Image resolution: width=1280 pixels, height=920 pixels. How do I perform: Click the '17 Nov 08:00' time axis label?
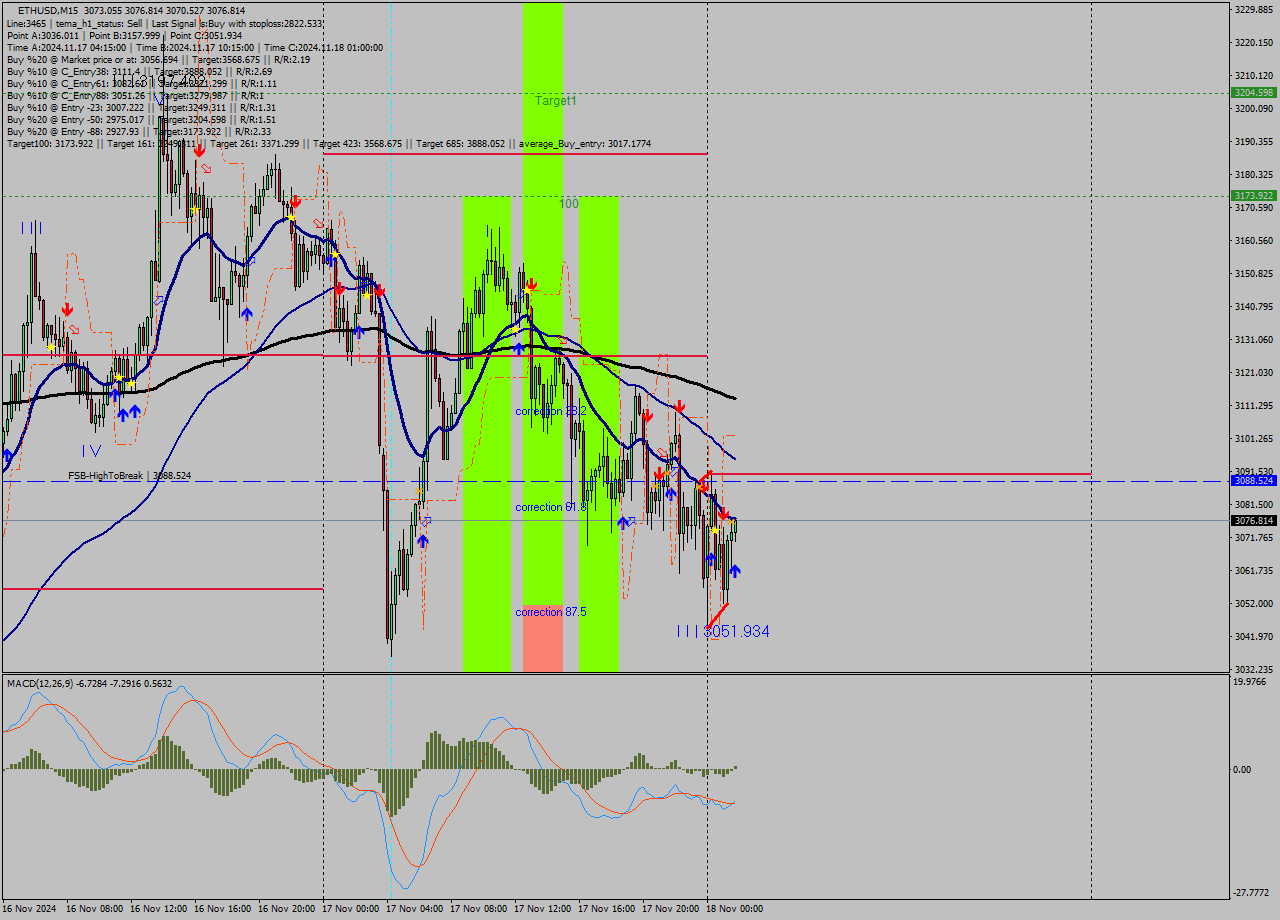[479, 909]
